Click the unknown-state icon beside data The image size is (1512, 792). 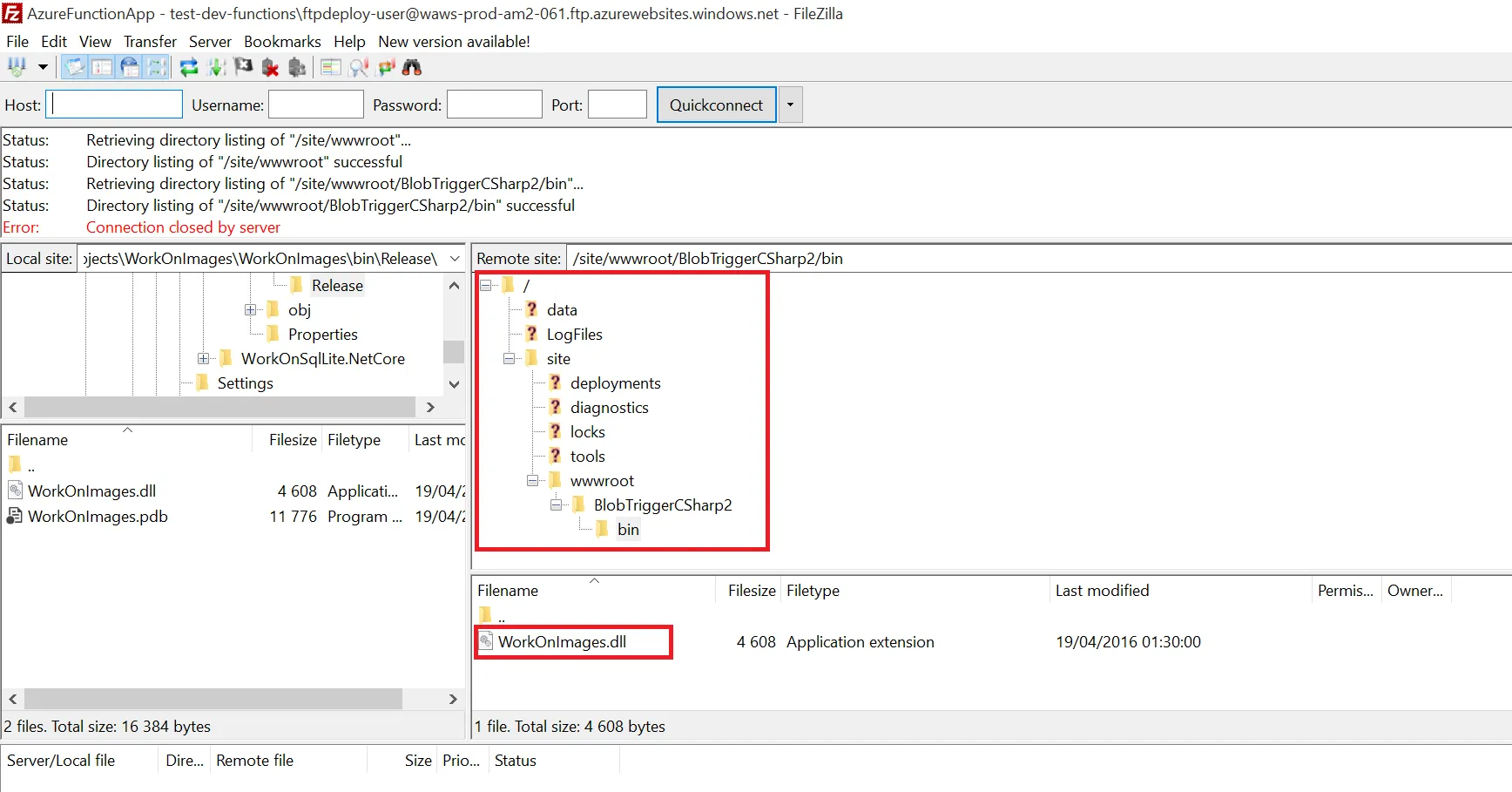[x=531, y=309]
